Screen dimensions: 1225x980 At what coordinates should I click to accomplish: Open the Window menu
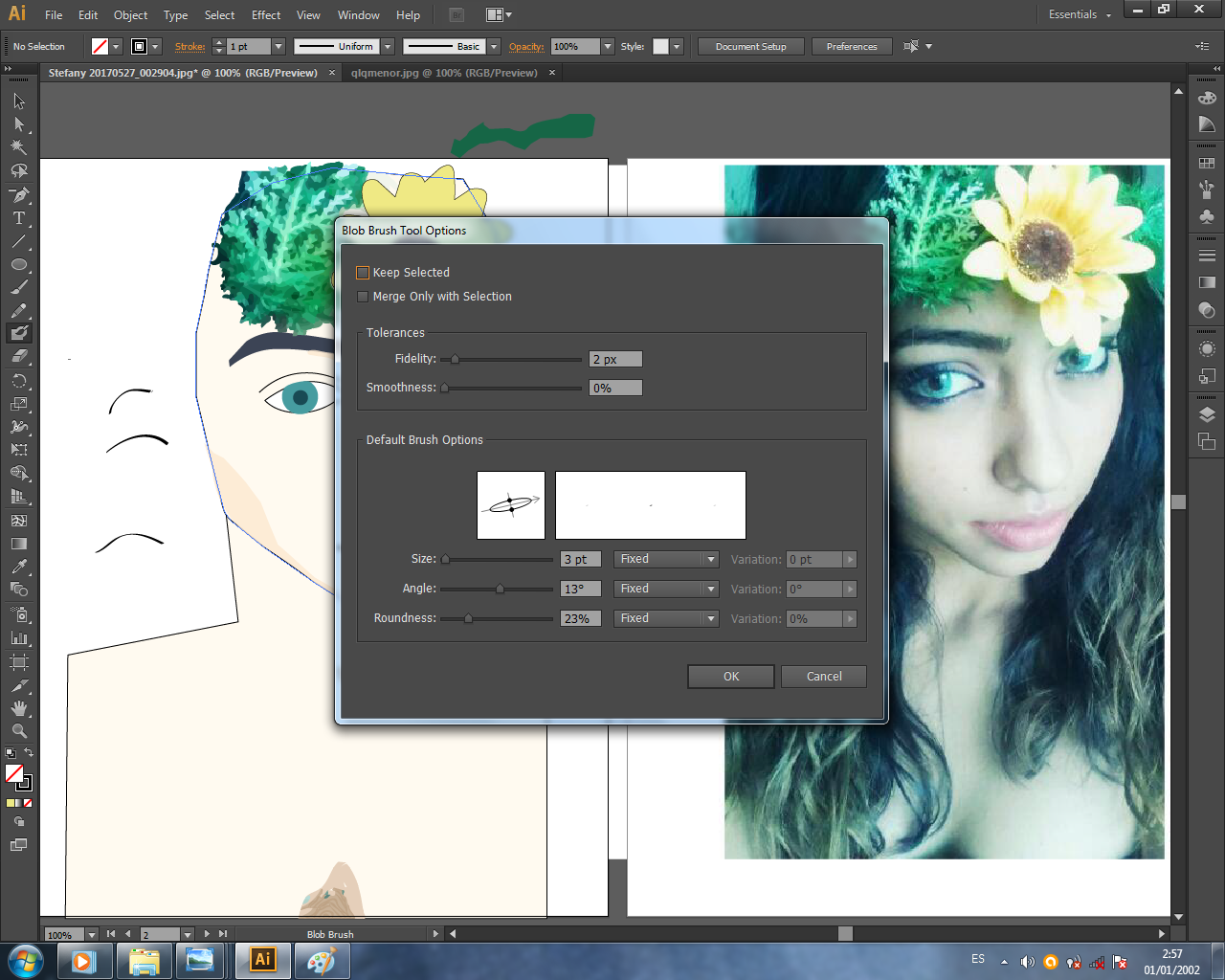coord(359,15)
